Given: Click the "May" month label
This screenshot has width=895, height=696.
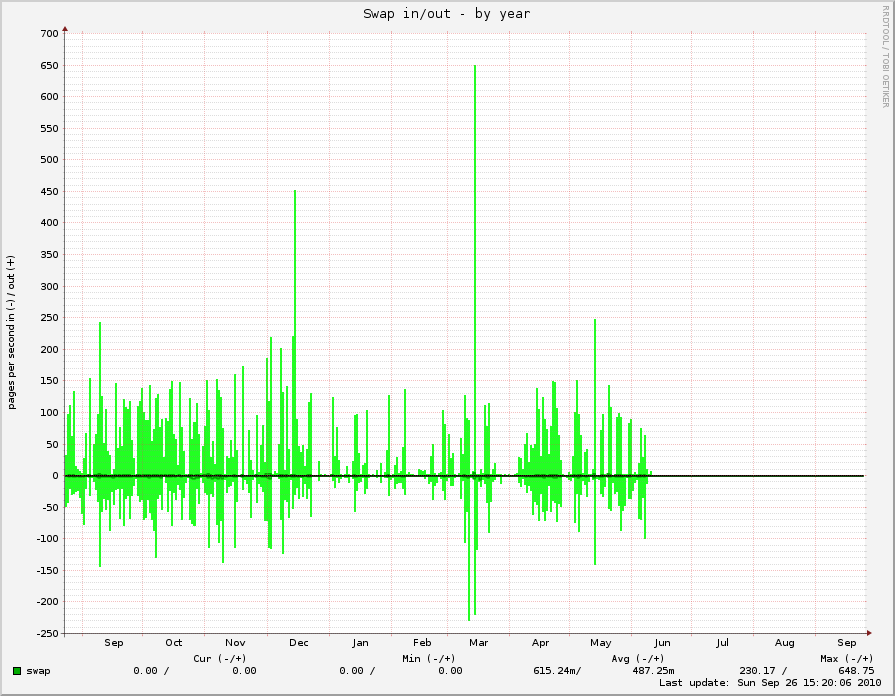Looking at the screenshot, I should point(600,643).
